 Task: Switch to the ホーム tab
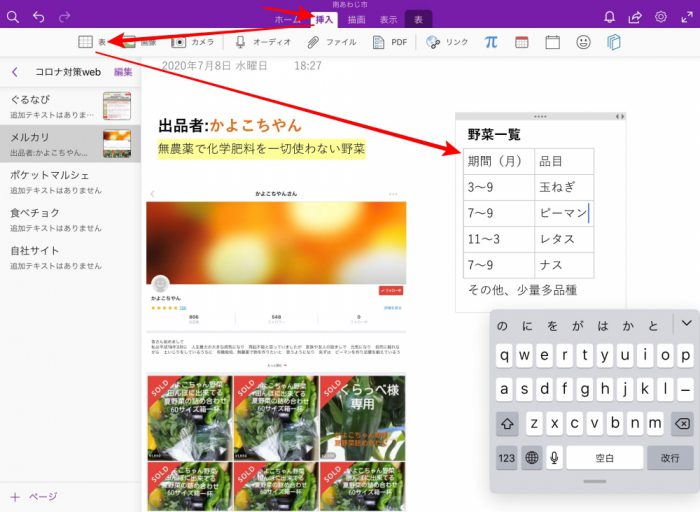click(x=287, y=20)
